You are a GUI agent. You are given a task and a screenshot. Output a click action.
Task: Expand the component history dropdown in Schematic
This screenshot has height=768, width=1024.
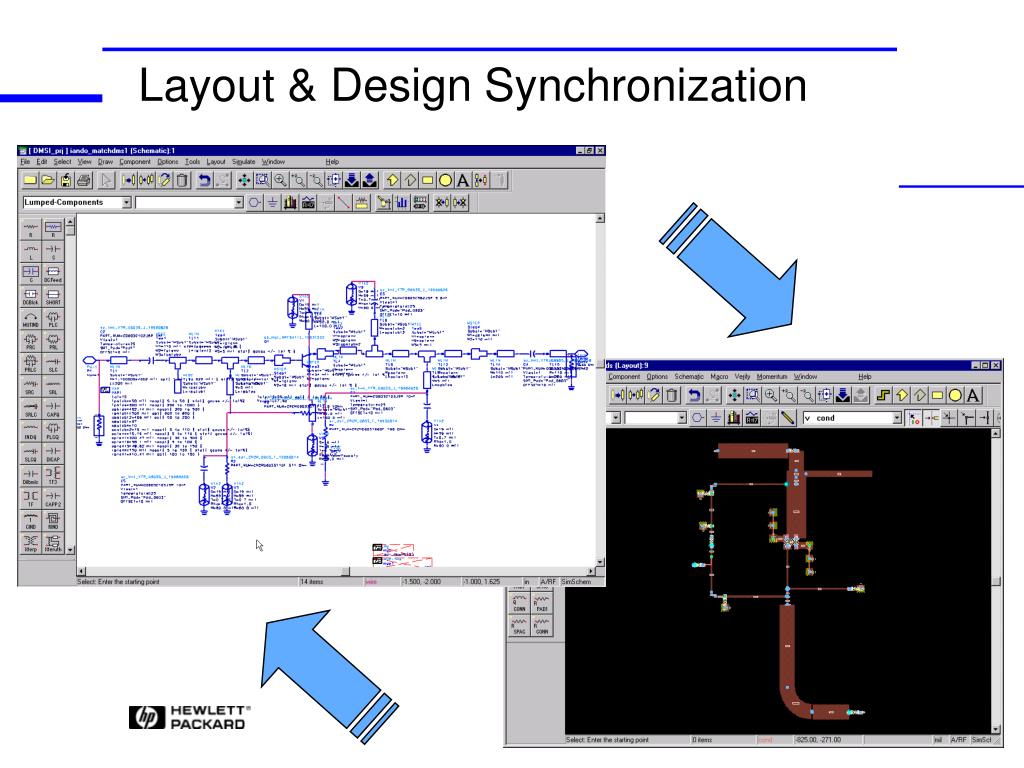238,202
